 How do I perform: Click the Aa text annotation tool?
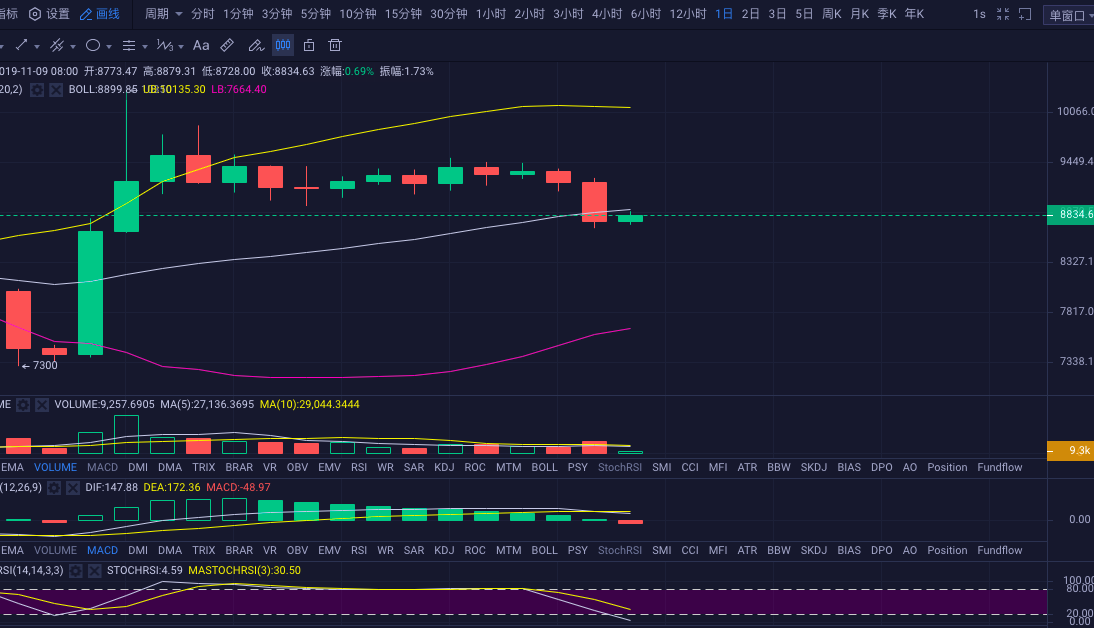pos(200,45)
